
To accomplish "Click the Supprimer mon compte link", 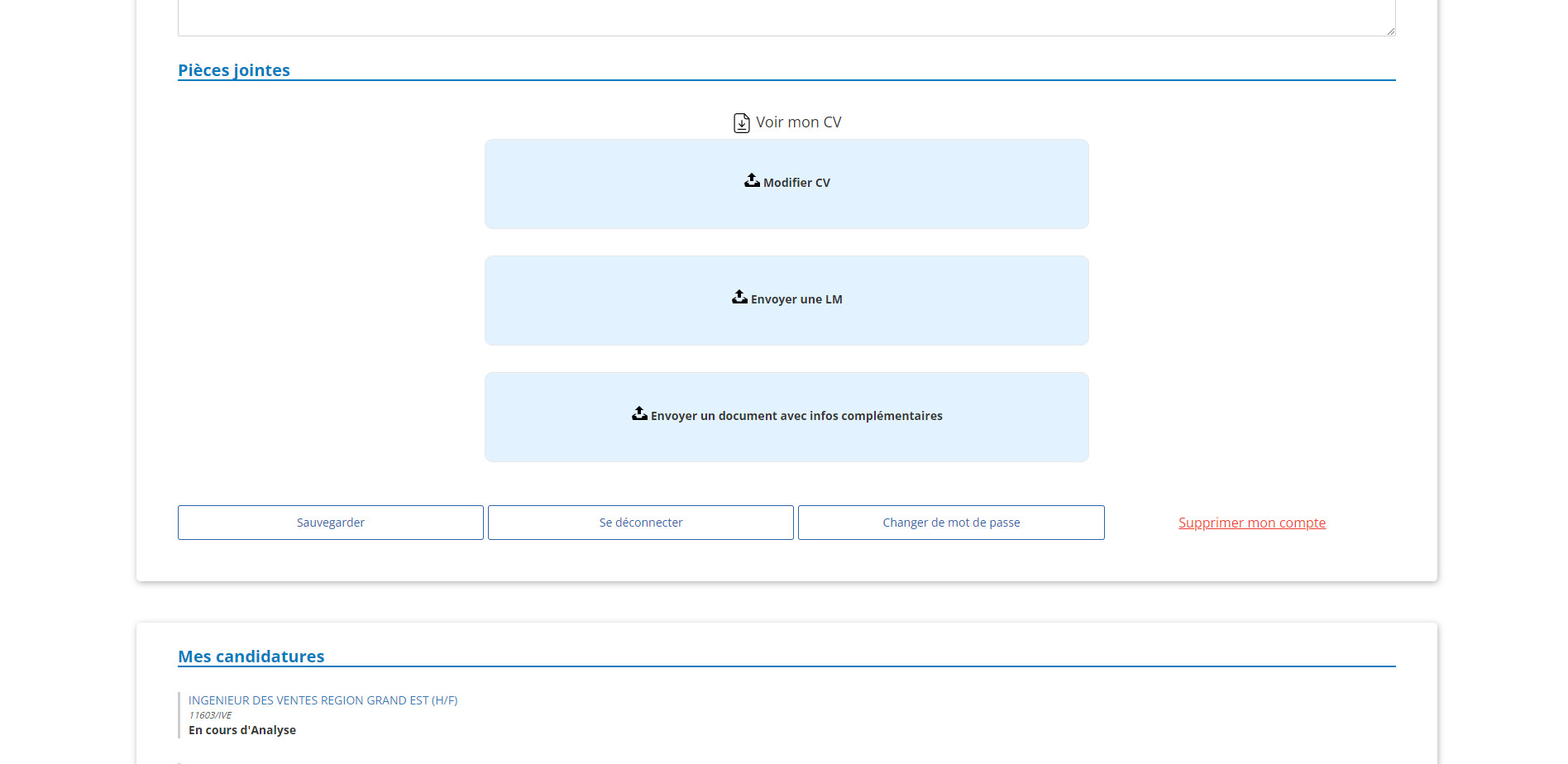I will [1252, 523].
